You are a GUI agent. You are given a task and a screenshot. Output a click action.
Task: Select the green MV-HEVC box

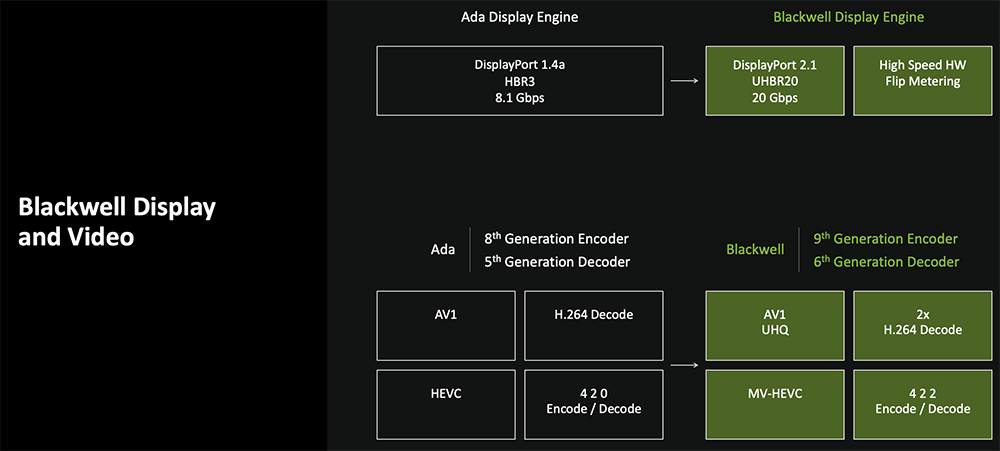(x=774, y=401)
